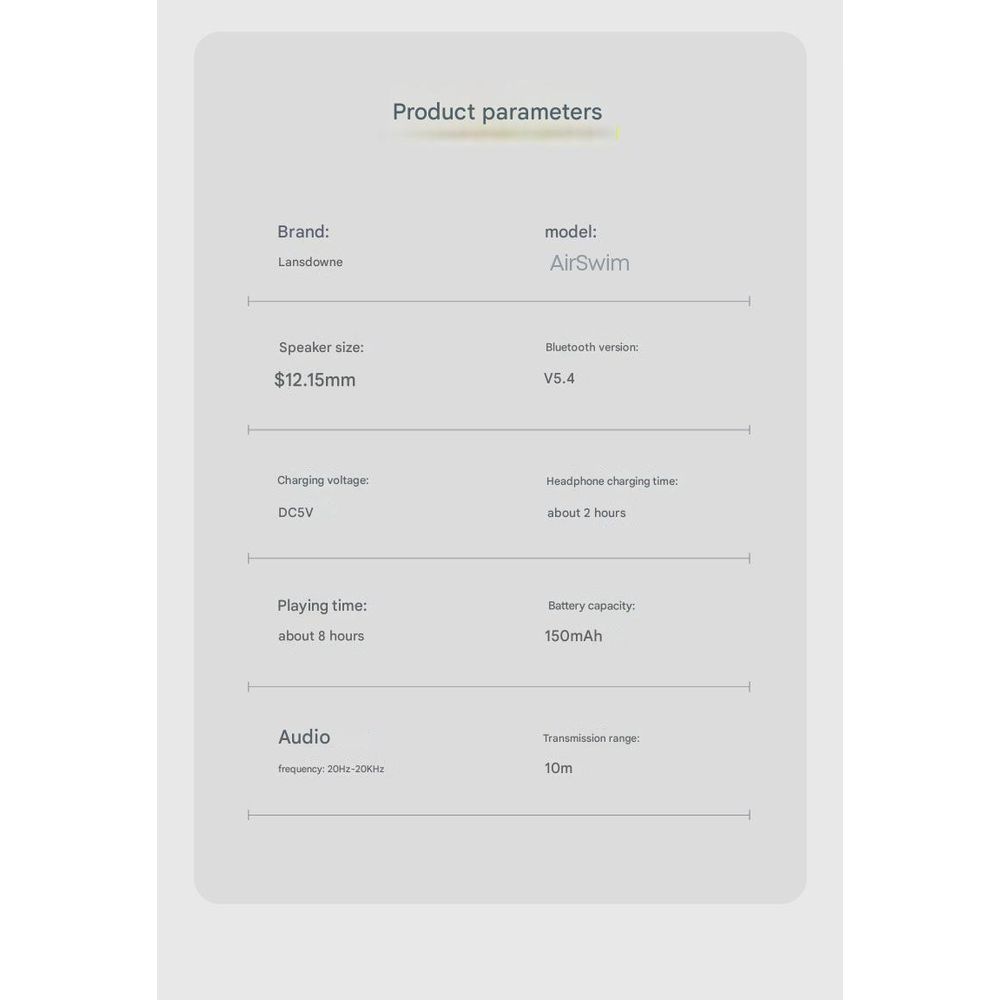Select the frequency 20Hz-20KHz text
The height and width of the screenshot is (1000, 1000).
(331, 769)
